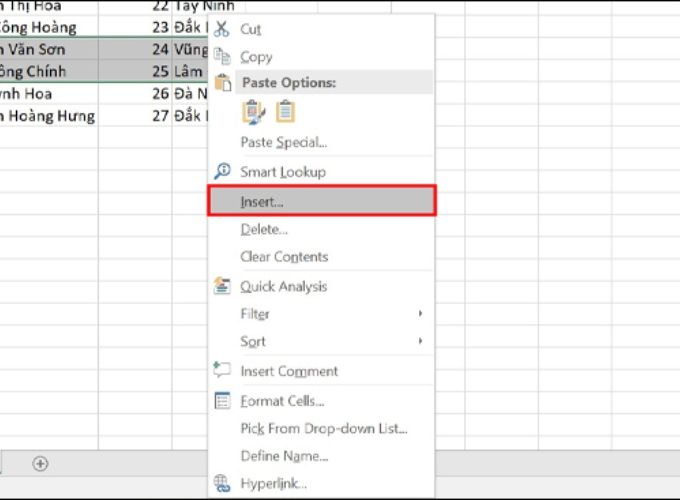Open Paste Special dialog
Screen dimensions: 680x500
coord(321,142)
